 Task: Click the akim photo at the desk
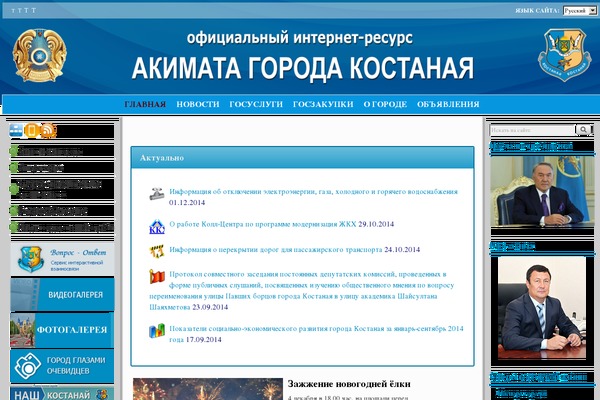click(542, 308)
